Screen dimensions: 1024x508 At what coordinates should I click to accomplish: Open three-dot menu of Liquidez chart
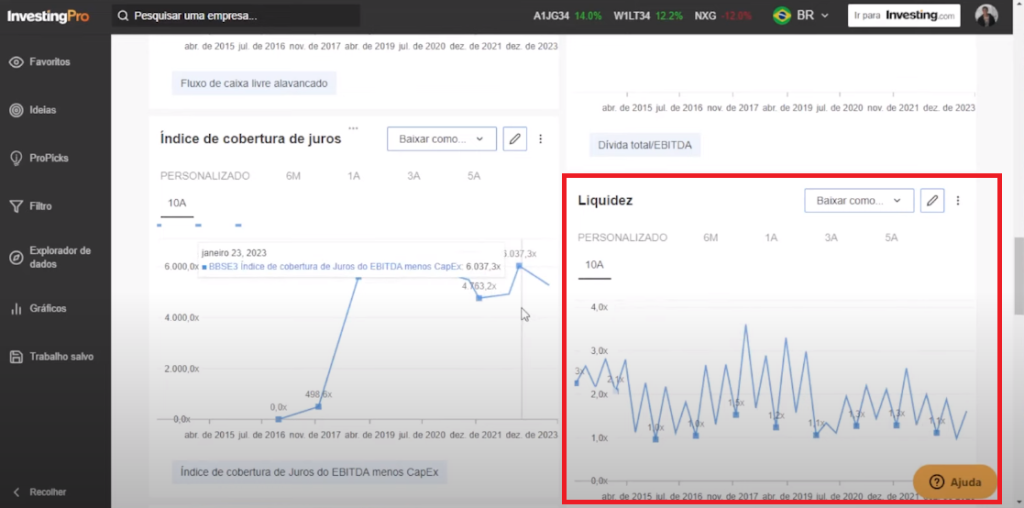tap(958, 201)
